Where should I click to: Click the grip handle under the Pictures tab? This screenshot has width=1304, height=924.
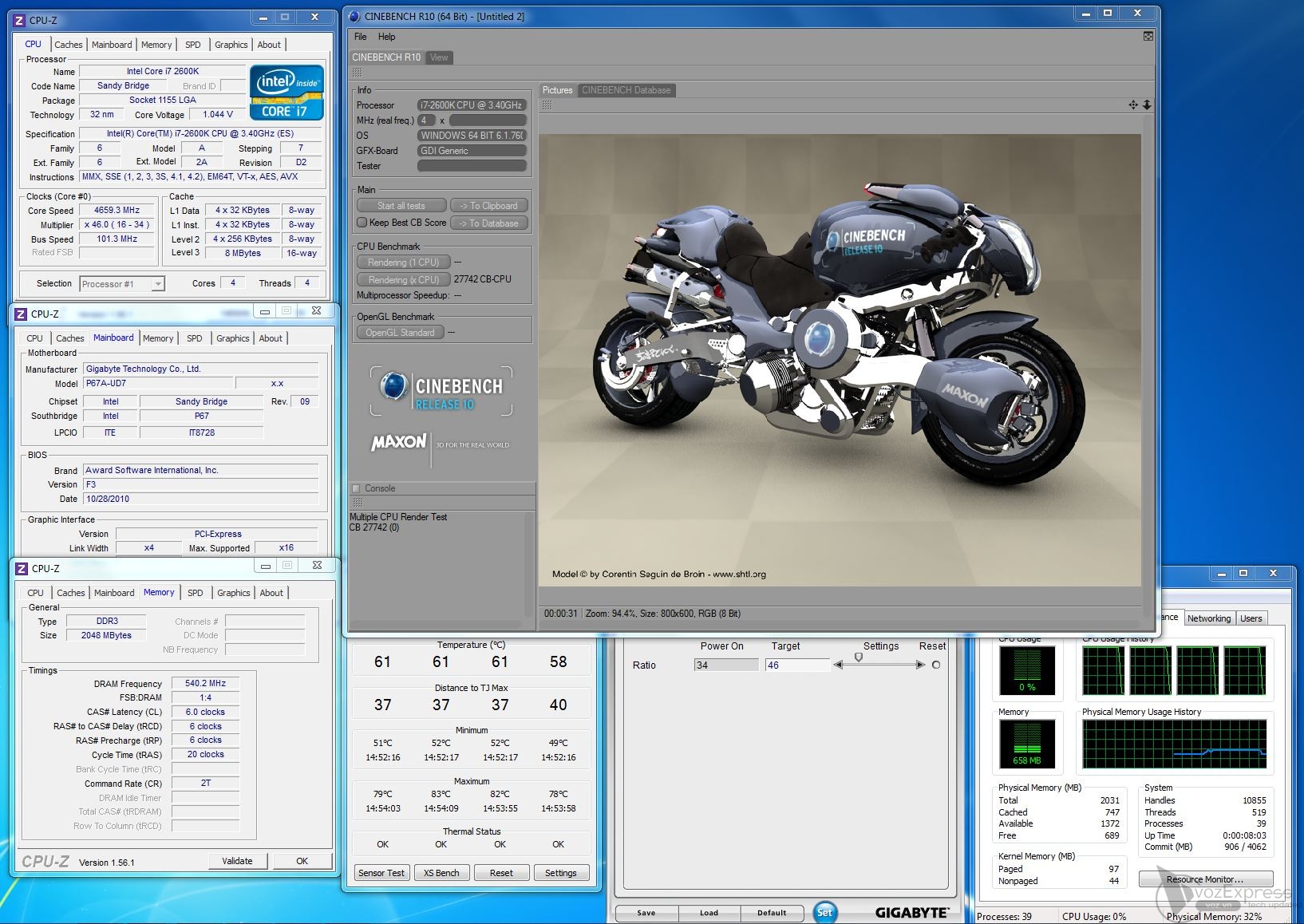(547, 105)
